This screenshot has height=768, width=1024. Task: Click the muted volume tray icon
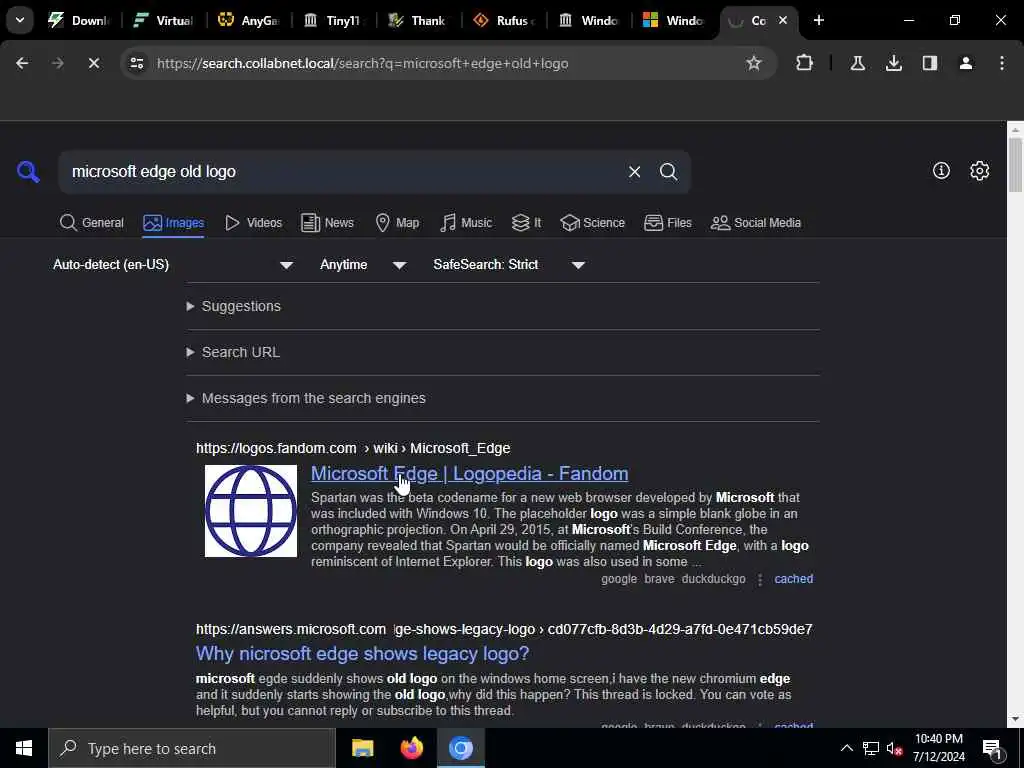[x=894, y=748]
